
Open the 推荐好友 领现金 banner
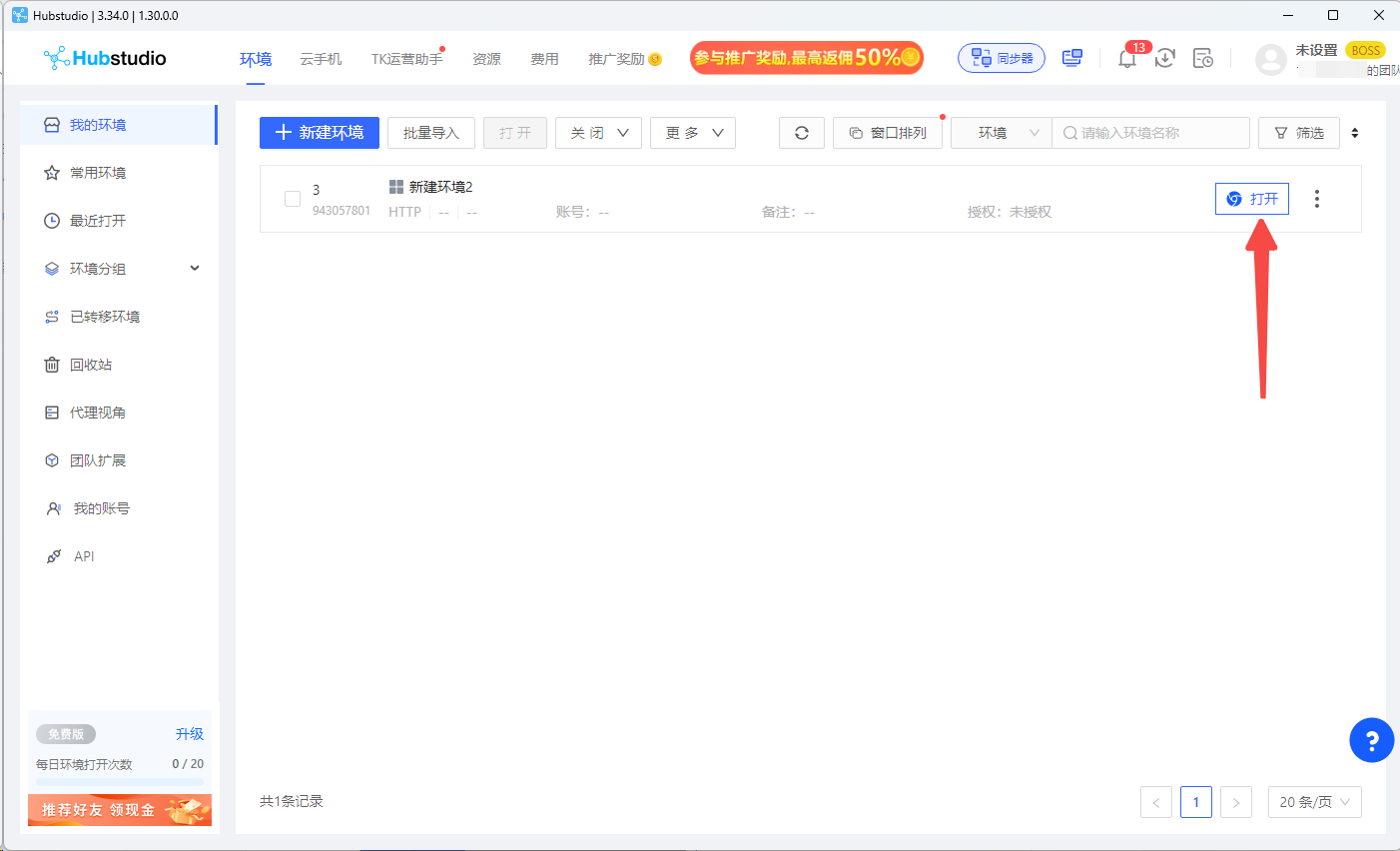pos(120,810)
